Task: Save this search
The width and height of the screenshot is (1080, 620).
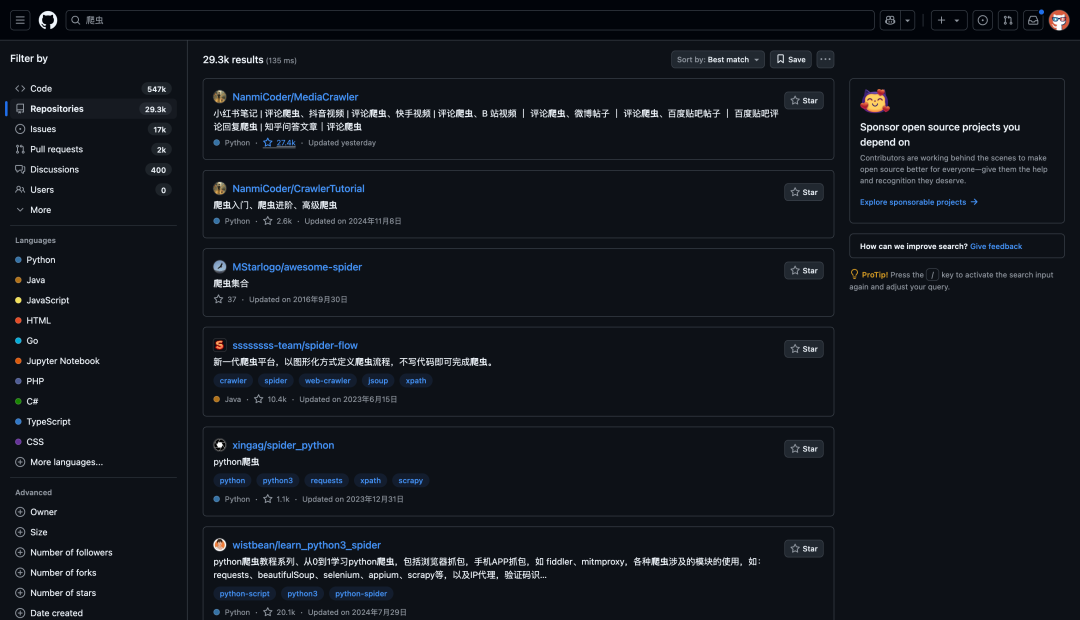Action: click(791, 59)
